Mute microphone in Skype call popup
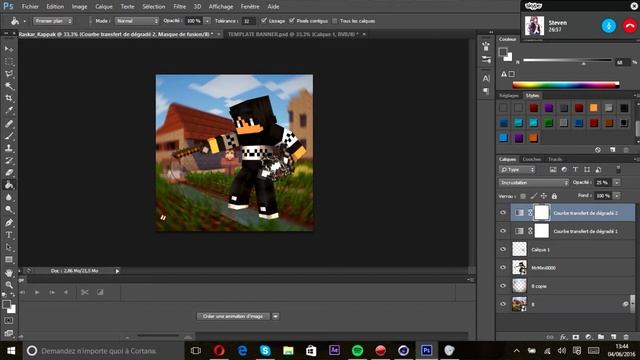640x360 pixels. pos(609,26)
